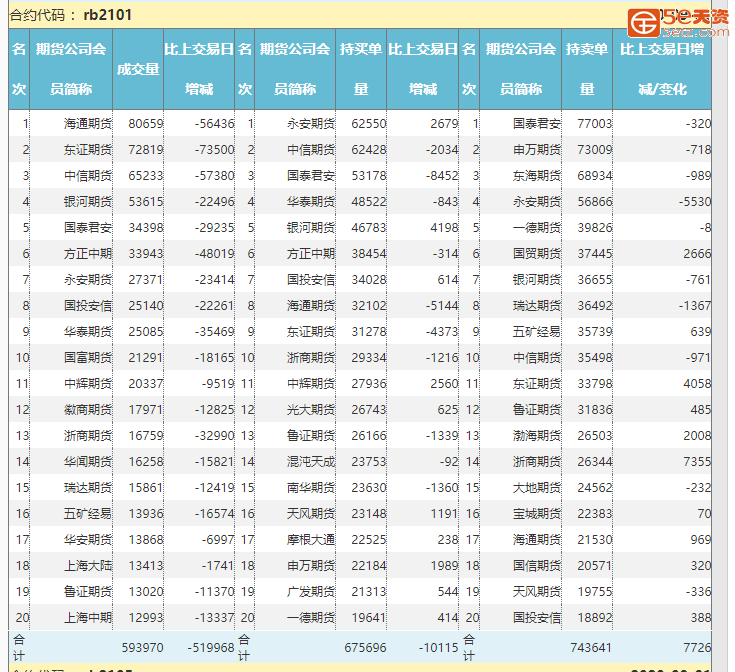This screenshot has width=735, height=672.
Task: Click the volume value 80659
Action: pos(146,124)
